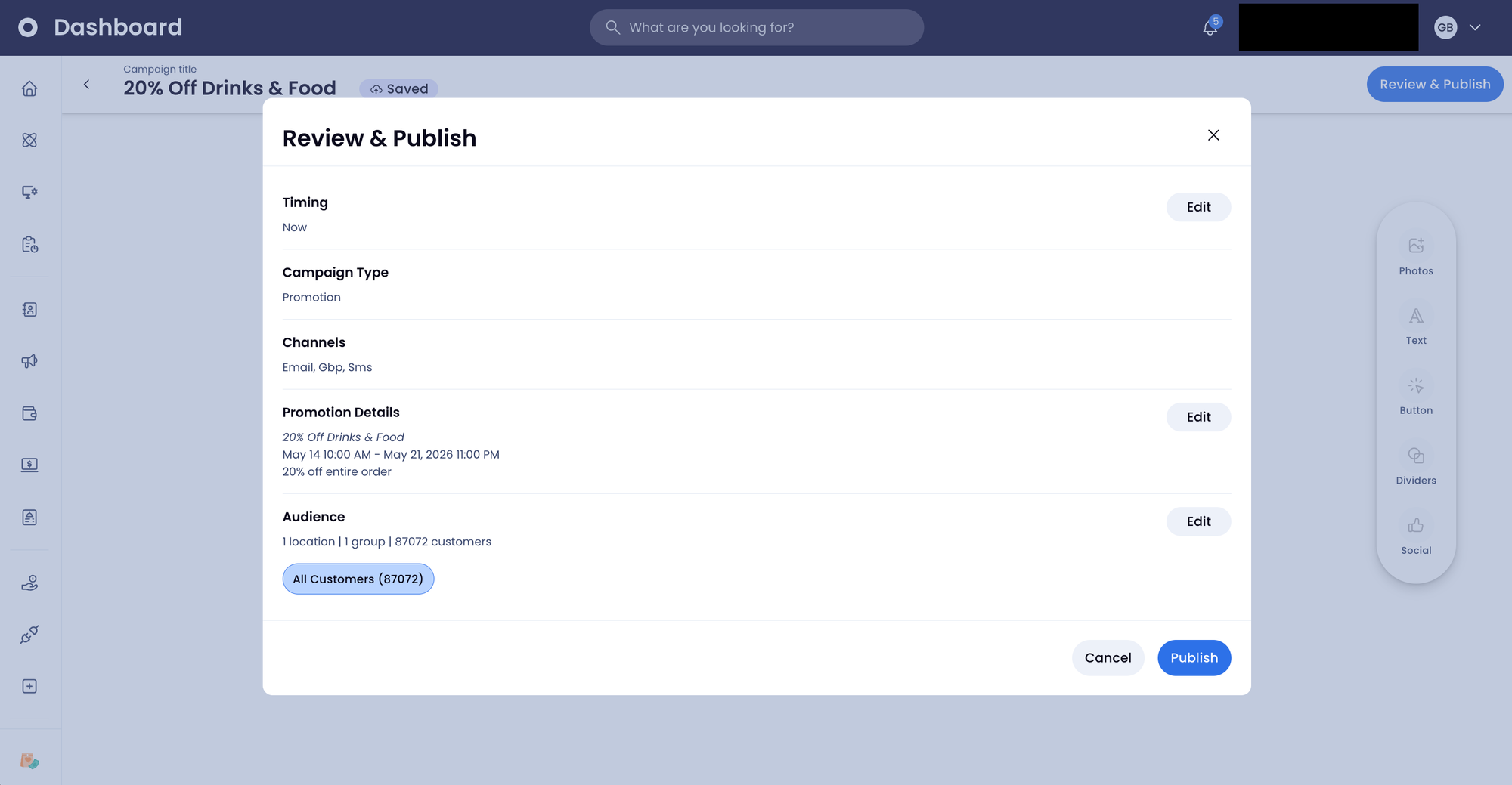Click the search field in top bar
1512x785 pixels.
coord(757,27)
